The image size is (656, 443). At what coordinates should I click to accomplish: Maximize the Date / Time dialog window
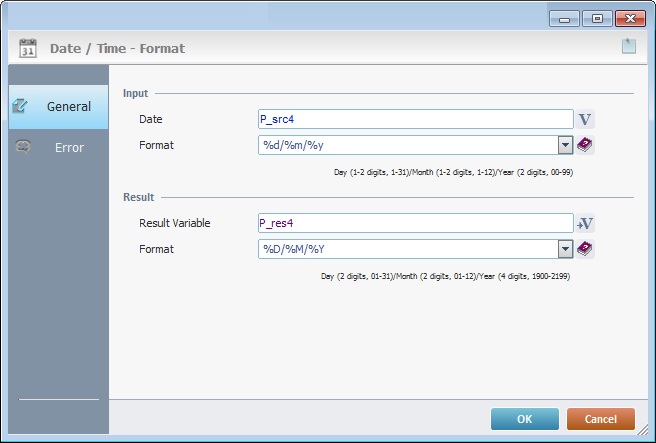(597, 18)
